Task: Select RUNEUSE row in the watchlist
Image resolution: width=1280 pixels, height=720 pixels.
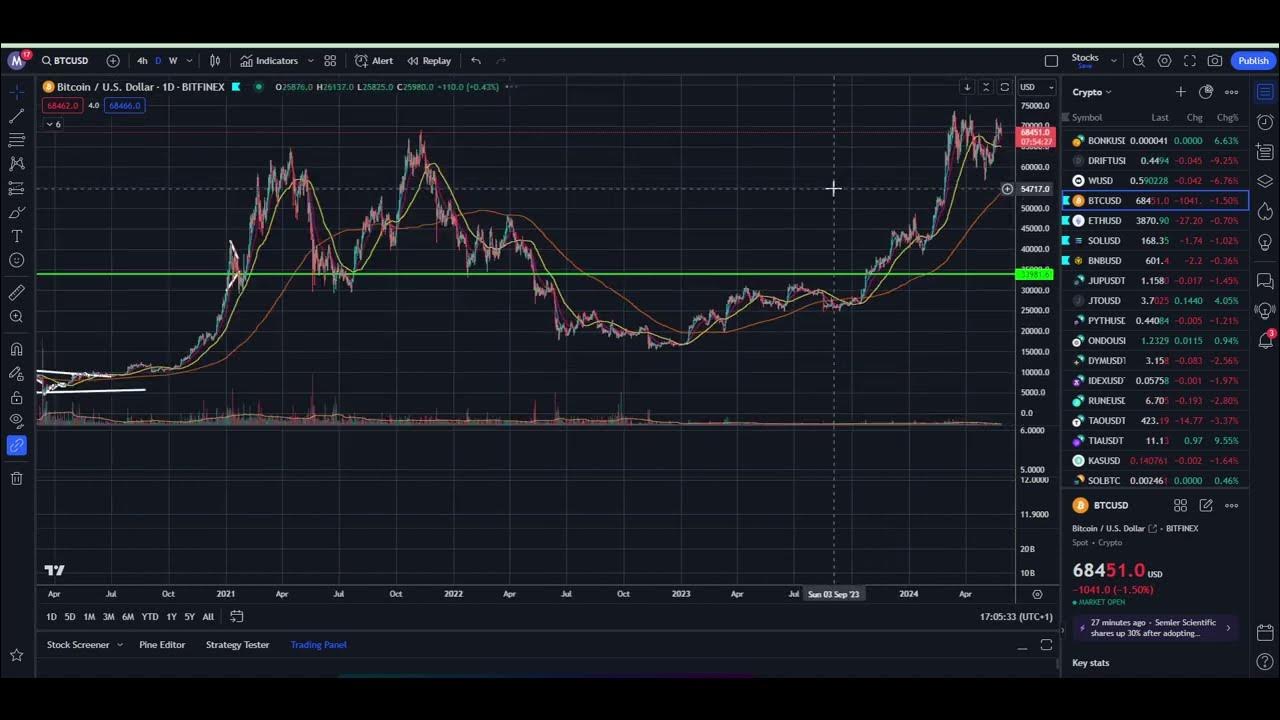Action: [x=1156, y=401]
